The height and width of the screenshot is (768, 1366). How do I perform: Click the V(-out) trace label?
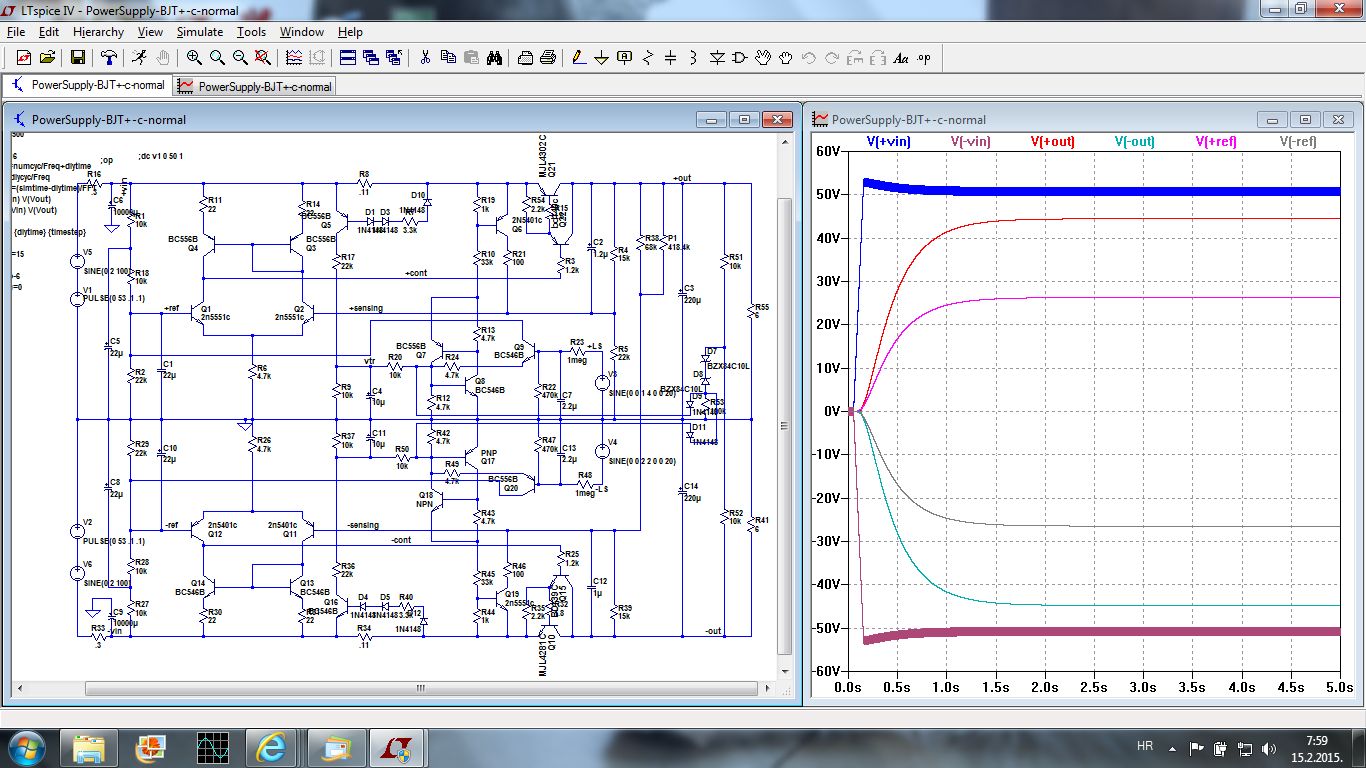(x=1134, y=142)
